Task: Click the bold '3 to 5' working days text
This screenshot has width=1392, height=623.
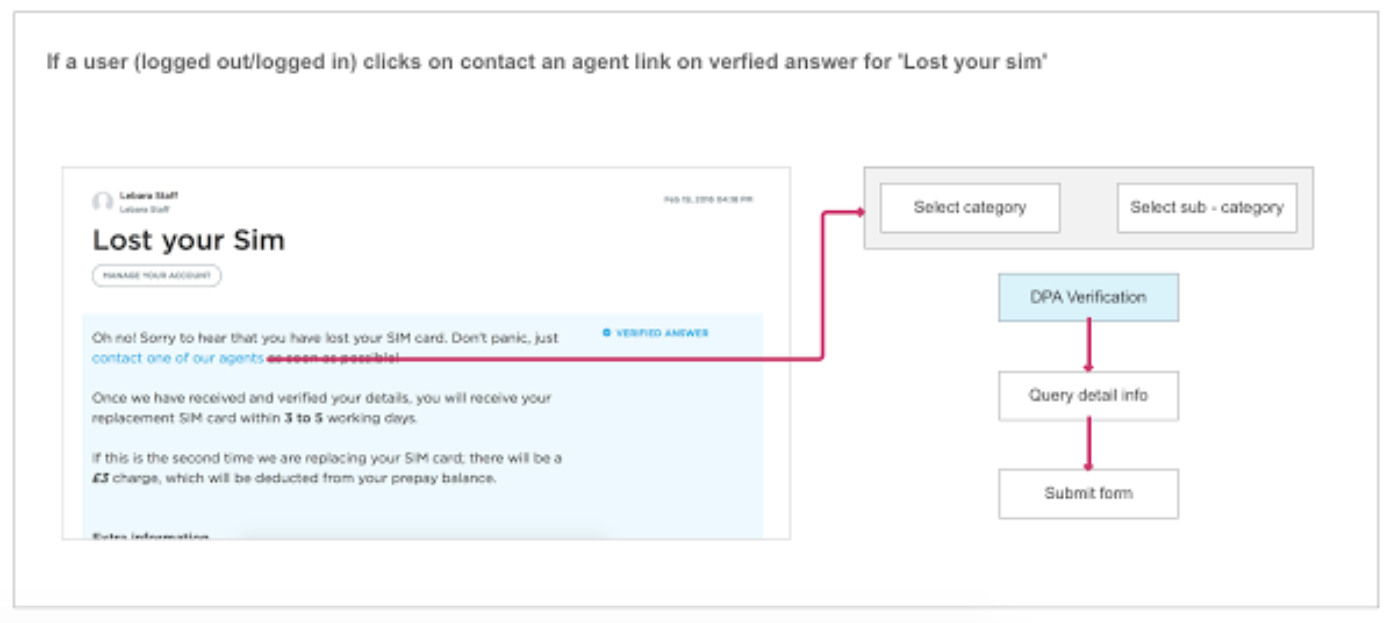Action: click(x=305, y=418)
